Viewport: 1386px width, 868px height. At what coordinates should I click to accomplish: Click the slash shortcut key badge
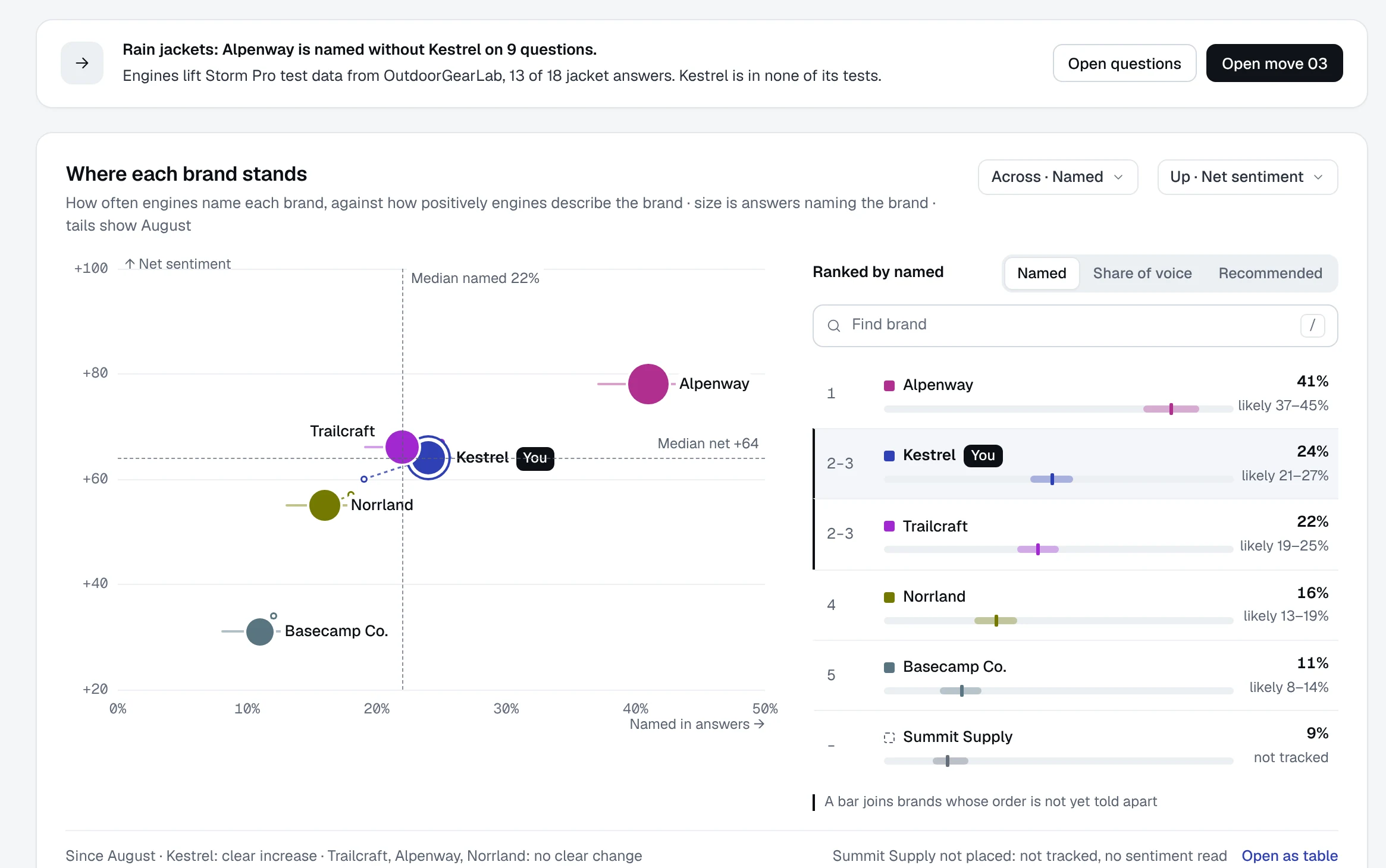(1312, 325)
